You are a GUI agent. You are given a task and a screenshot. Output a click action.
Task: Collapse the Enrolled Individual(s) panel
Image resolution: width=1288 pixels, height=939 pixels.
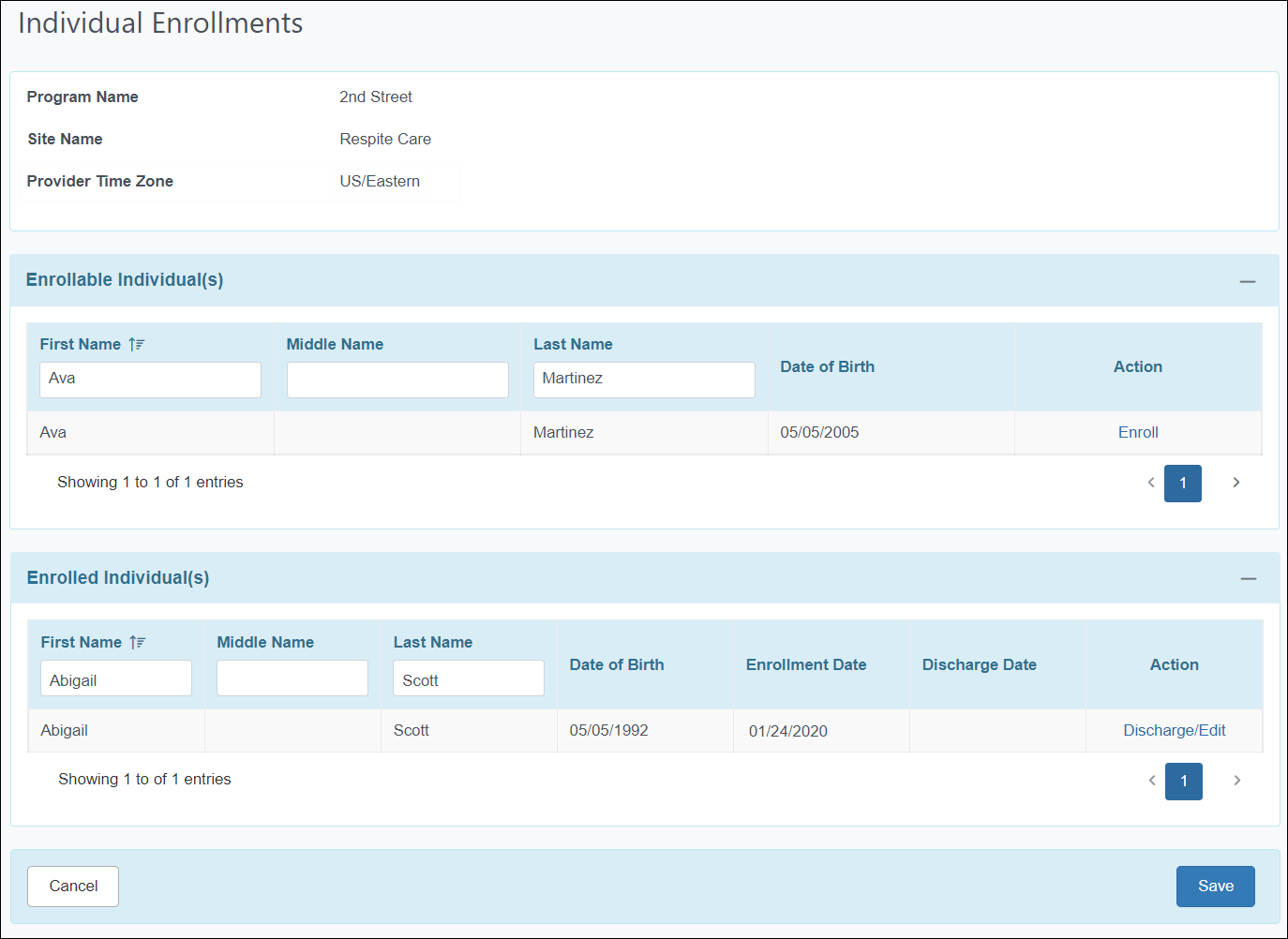pyautogui.click(x=1249, y=578)
